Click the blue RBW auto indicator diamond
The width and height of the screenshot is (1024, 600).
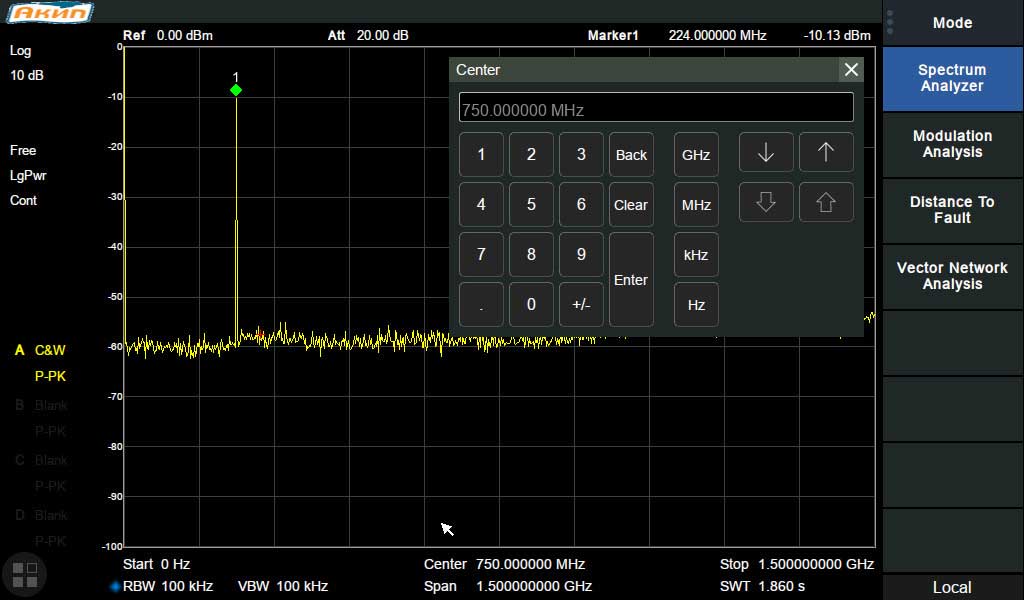point(115,586)
